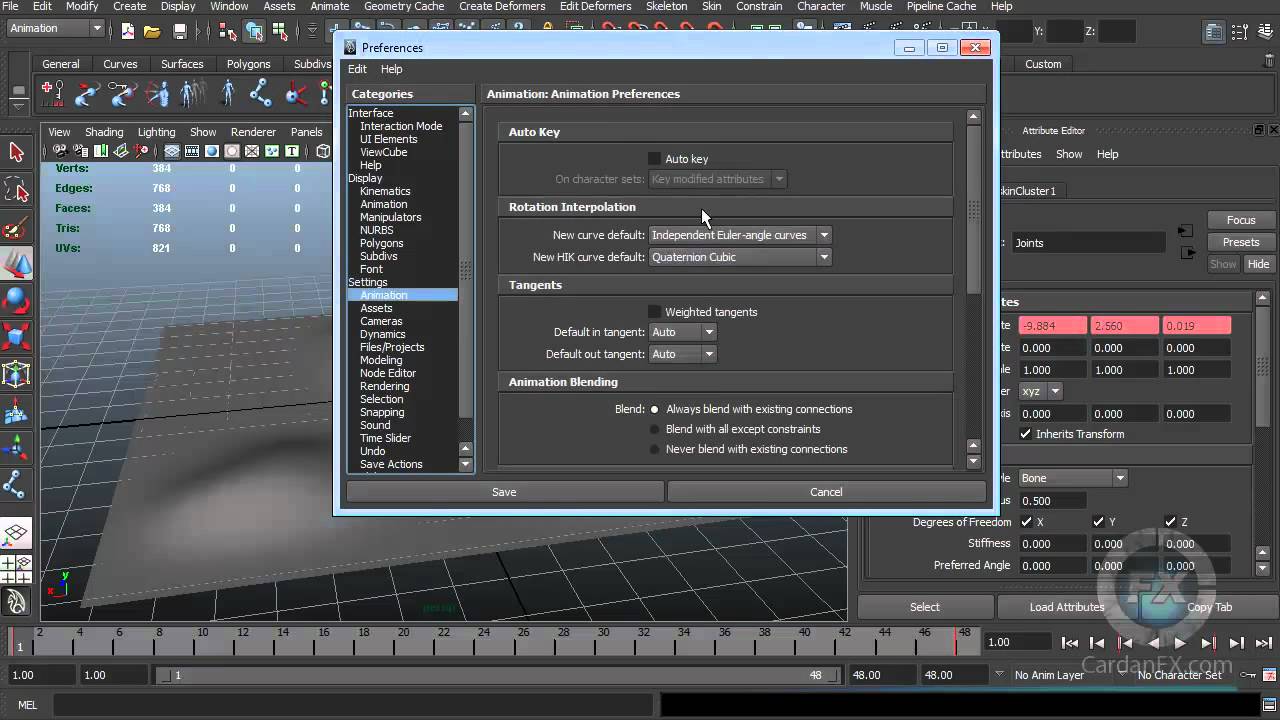Select Kinematics in the Categories list
Viewport: 1280px width, 720px height.
[x=385, y=191]
